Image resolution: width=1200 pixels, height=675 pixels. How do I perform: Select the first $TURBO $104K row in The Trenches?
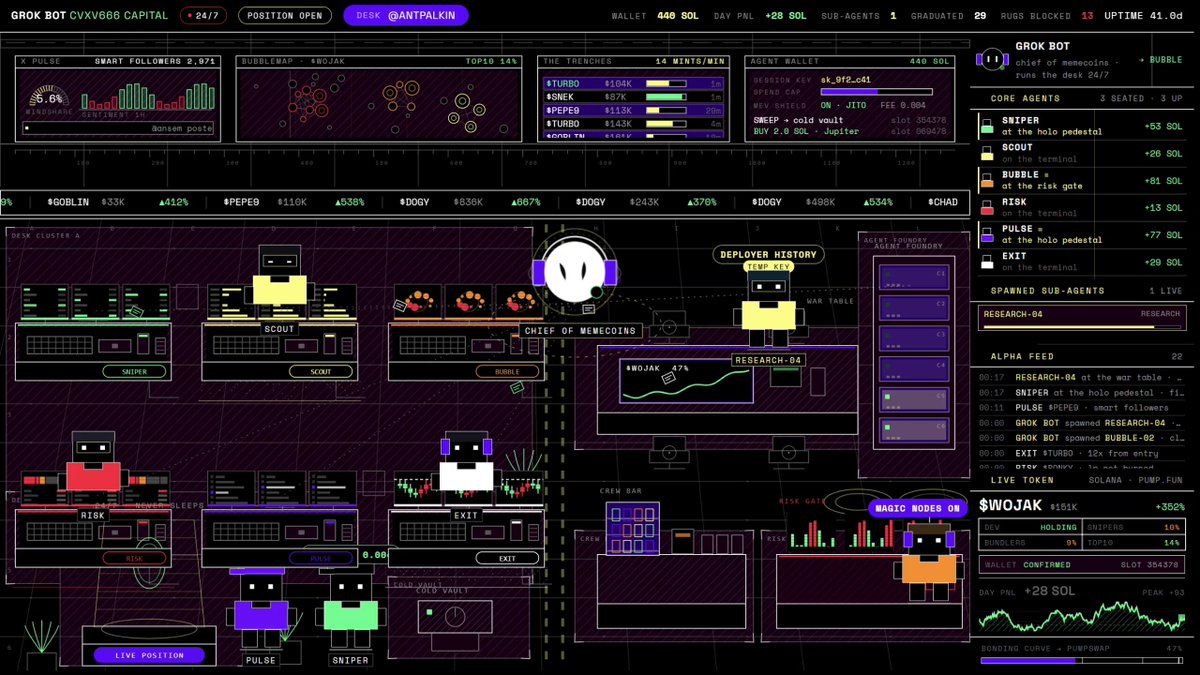click(x=634, y=83)
